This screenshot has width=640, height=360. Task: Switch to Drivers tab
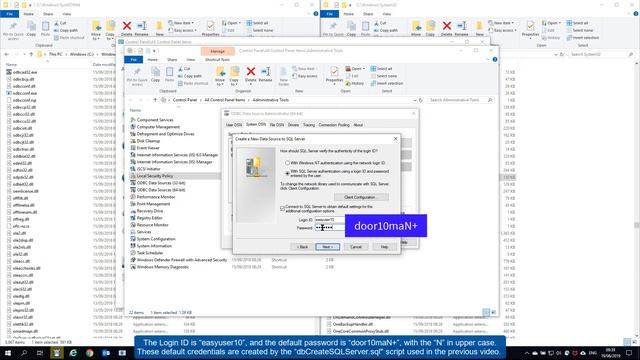coord(293,125)
